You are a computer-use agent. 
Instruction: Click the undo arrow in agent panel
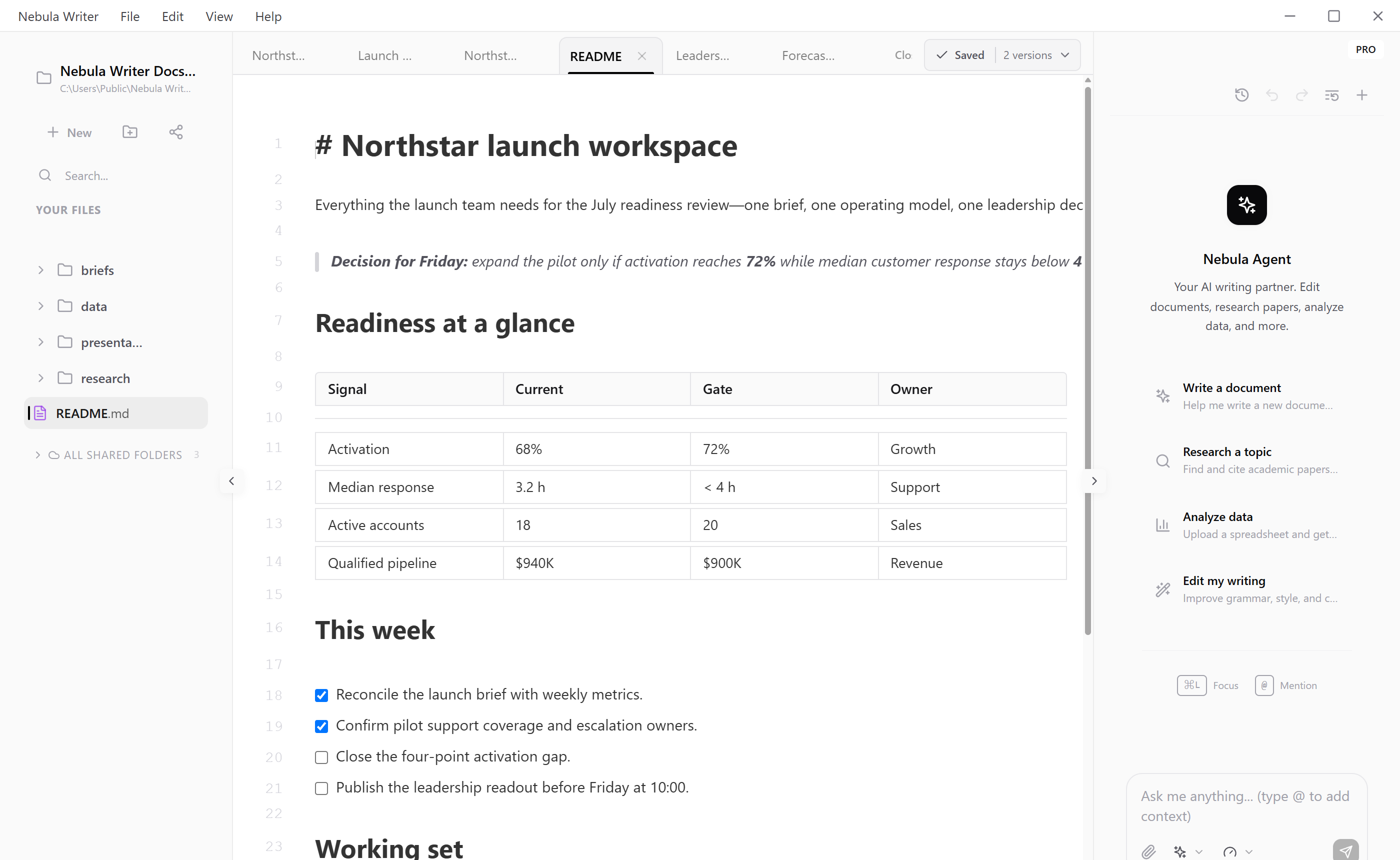pos(1271,95)
